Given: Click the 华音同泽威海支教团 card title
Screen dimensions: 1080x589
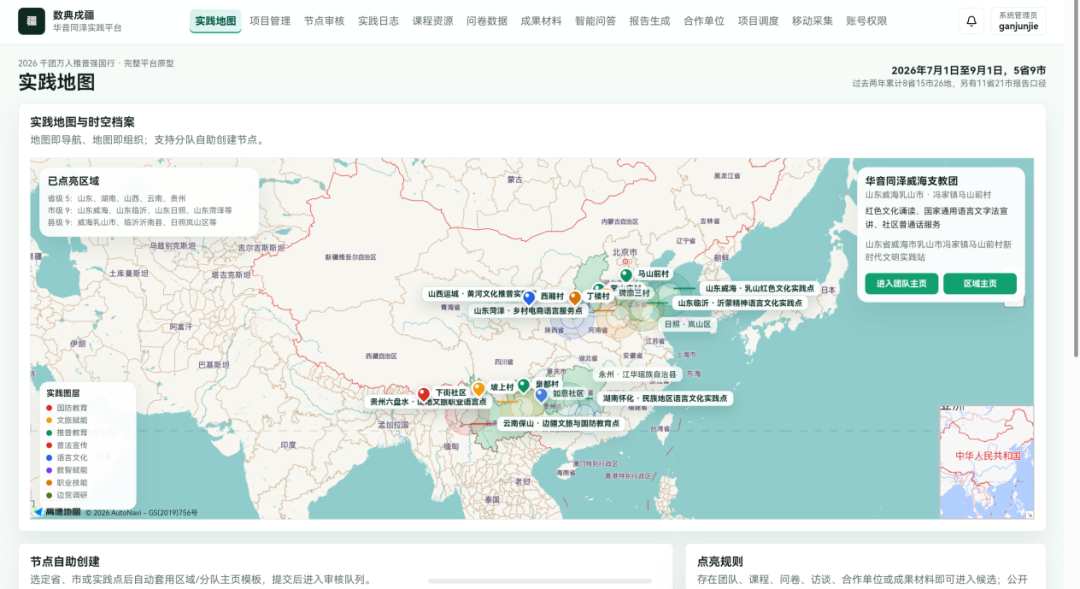Looking at the screenshot, I should tap(911, 181).
